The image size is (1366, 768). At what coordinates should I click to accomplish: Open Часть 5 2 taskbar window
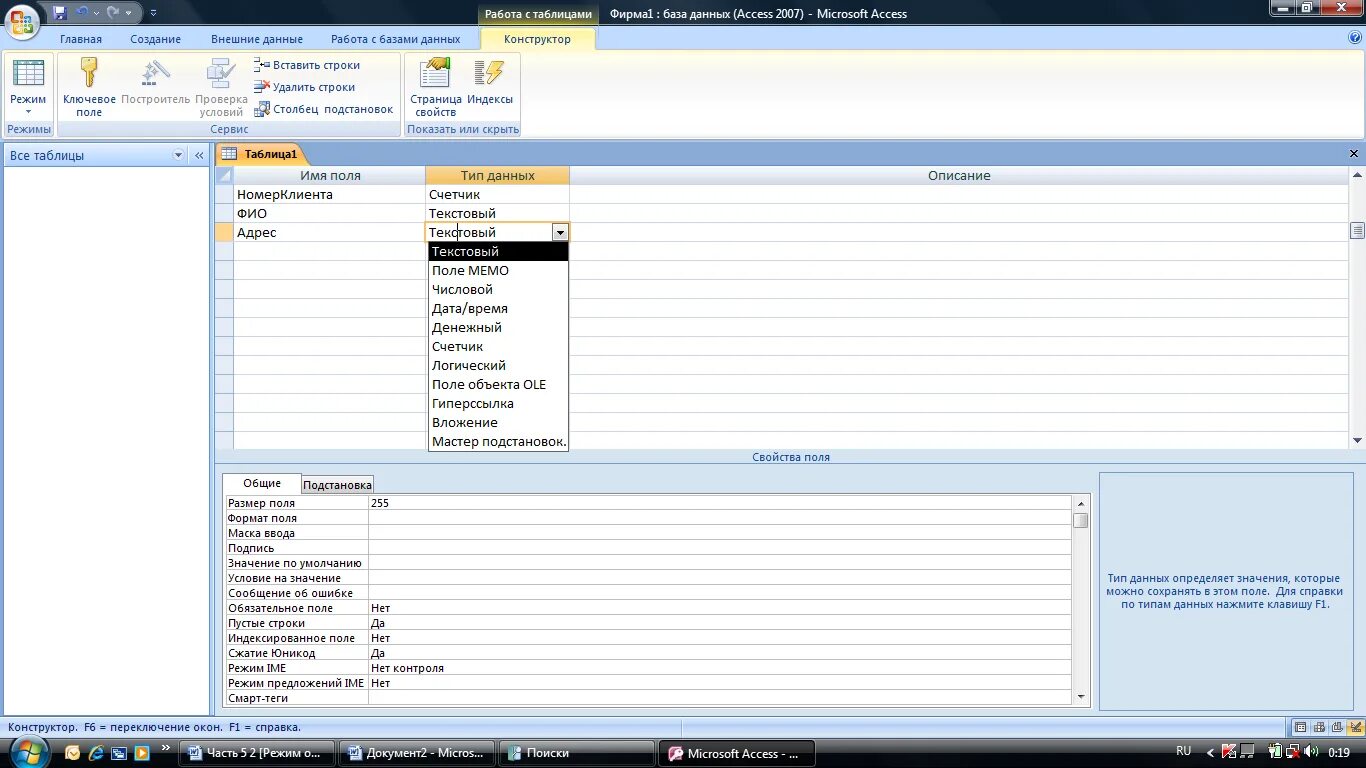tap(258, 753)
